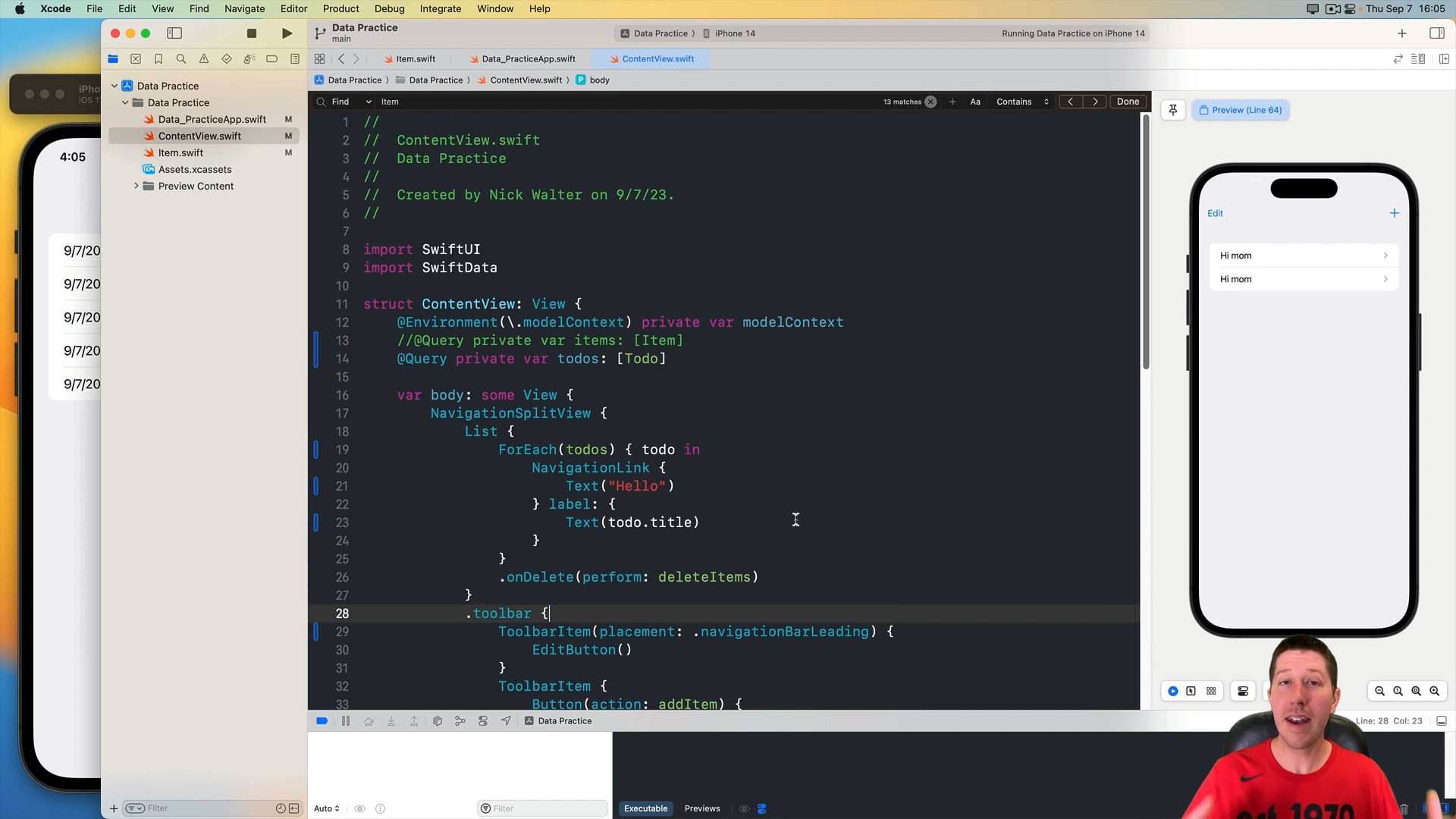Open the Find mode dropdown
The width and height of the screenshot is (1456, 819).
point(352,102)
